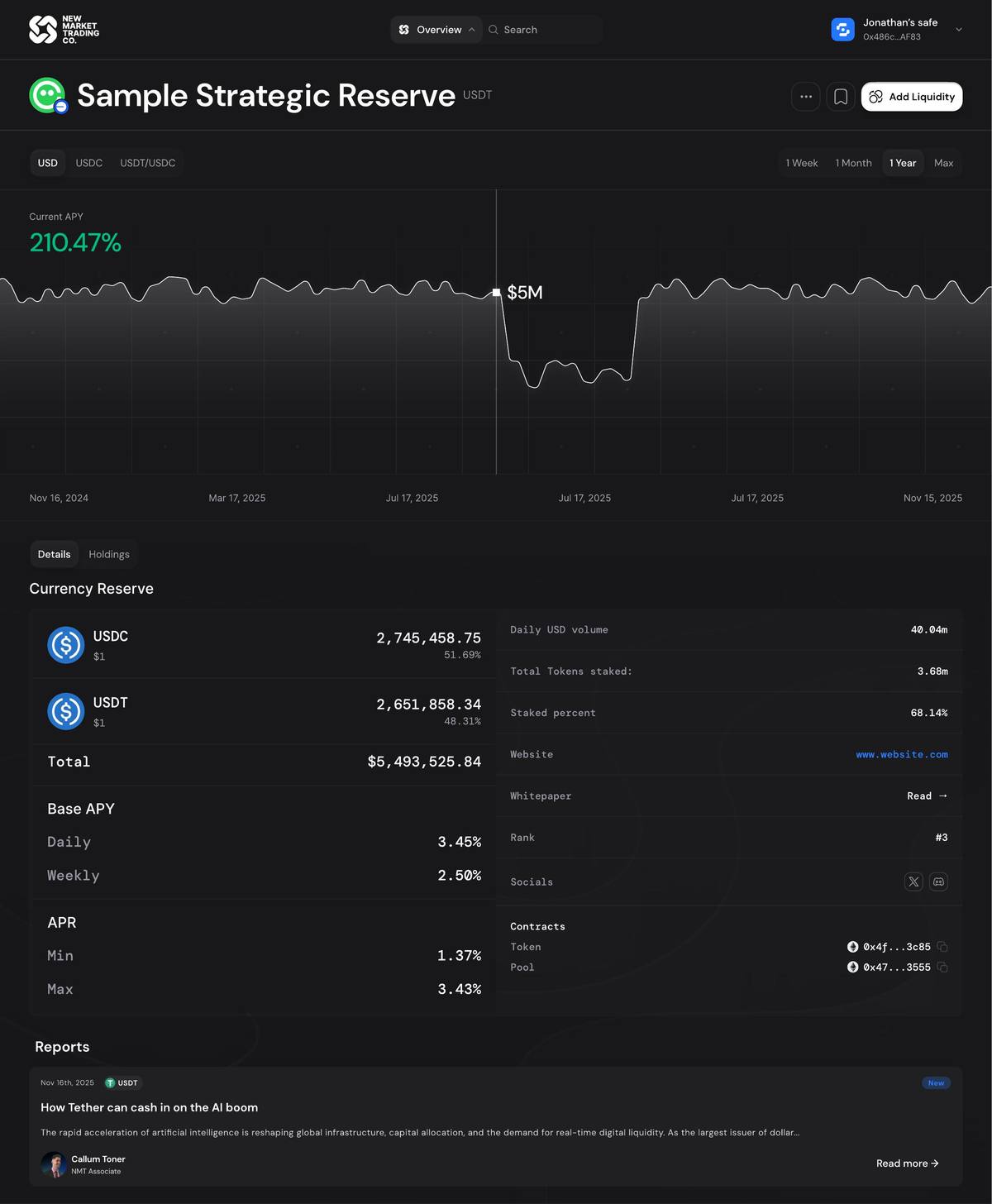Copy the Pool contract address
This screenshot has height=1204, width=992.
(942, 967)
